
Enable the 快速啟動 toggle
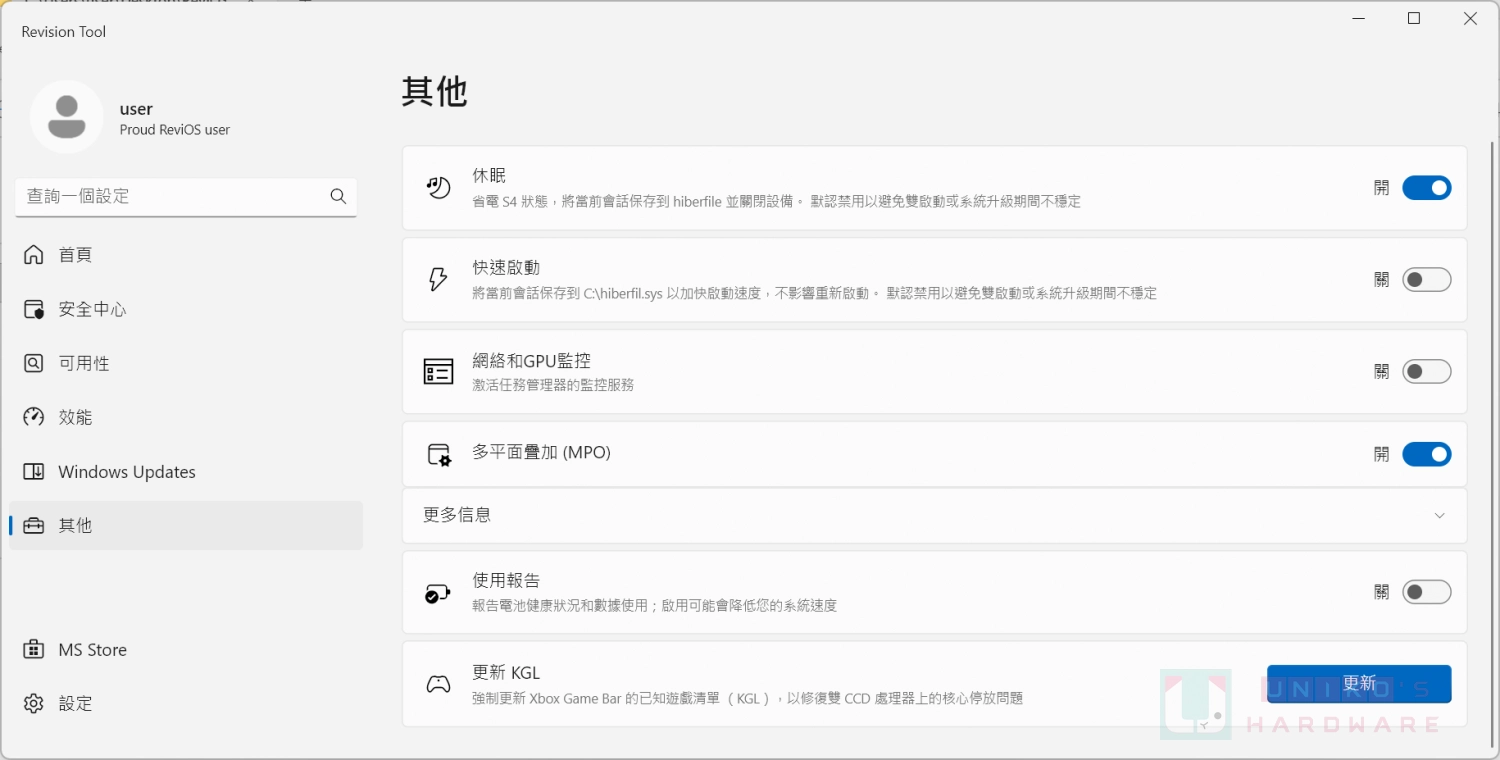click(x=1427, y=279)
